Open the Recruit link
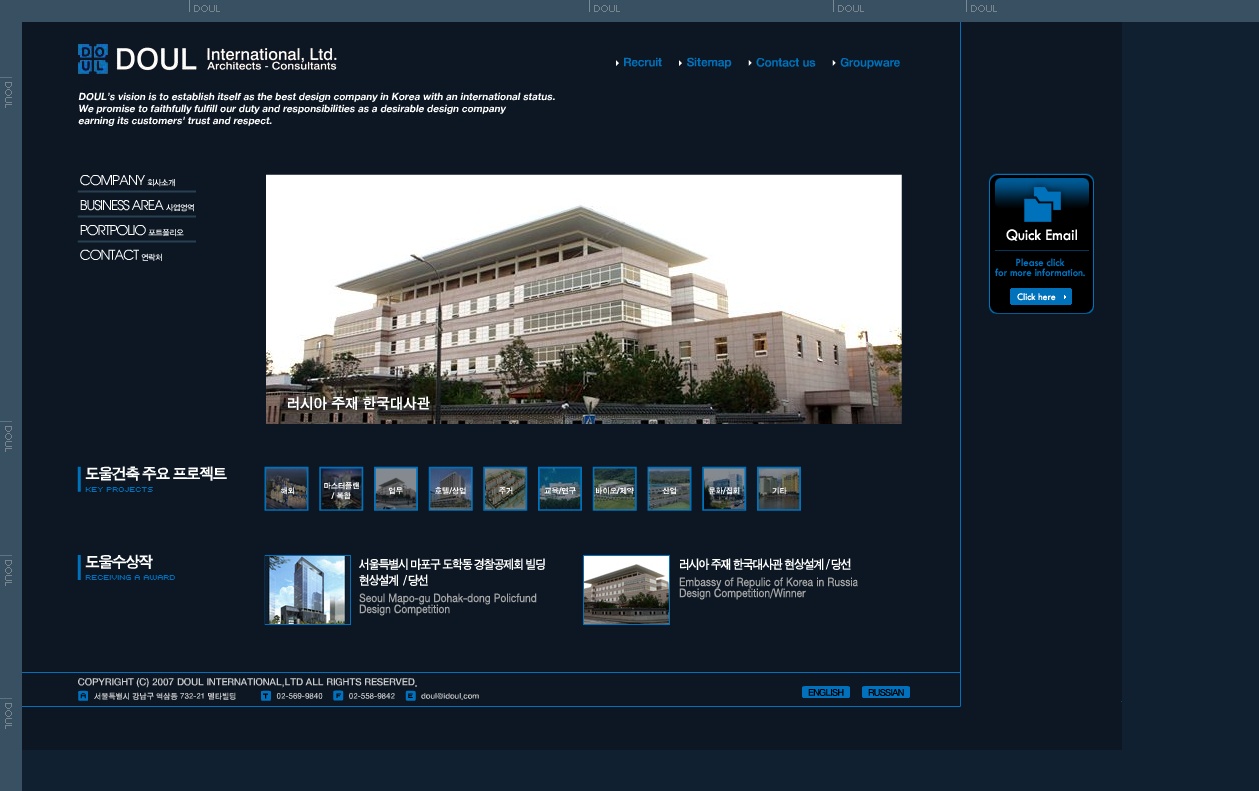1259x791 pixels. click(642, 62)
